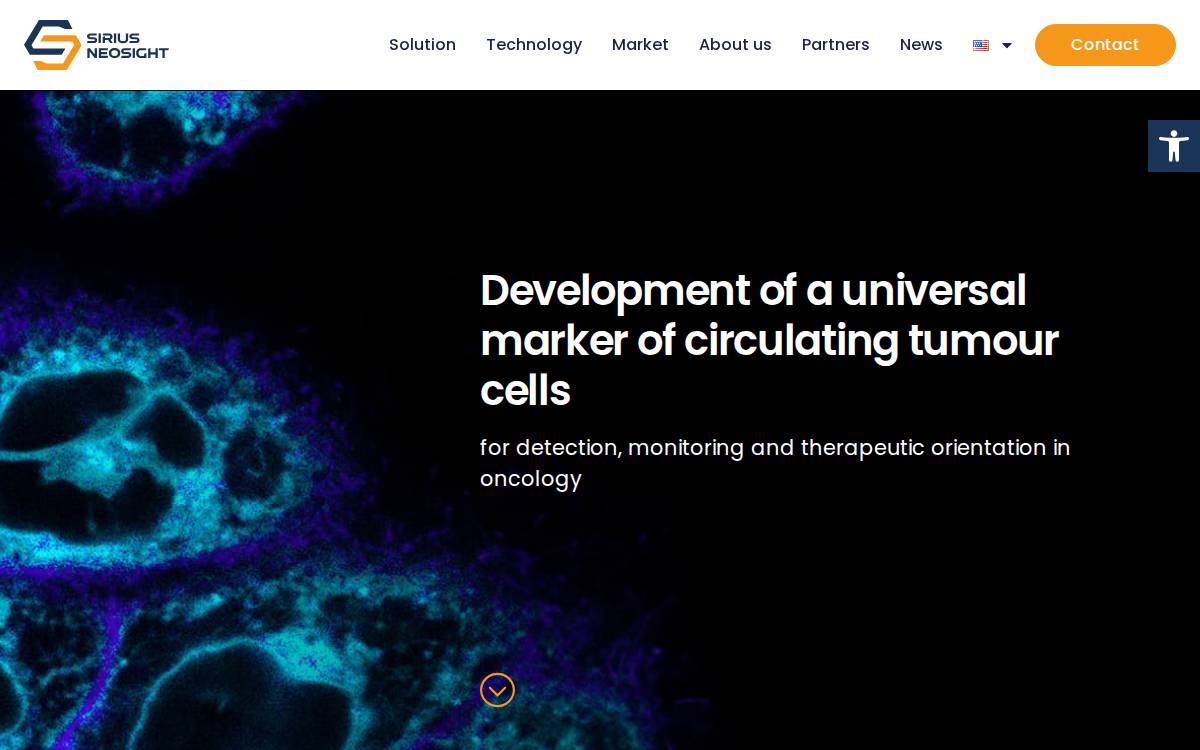Open the Solution menu item
The image size is (1200, 750).
pyautogui.click(x=422, y=45)
